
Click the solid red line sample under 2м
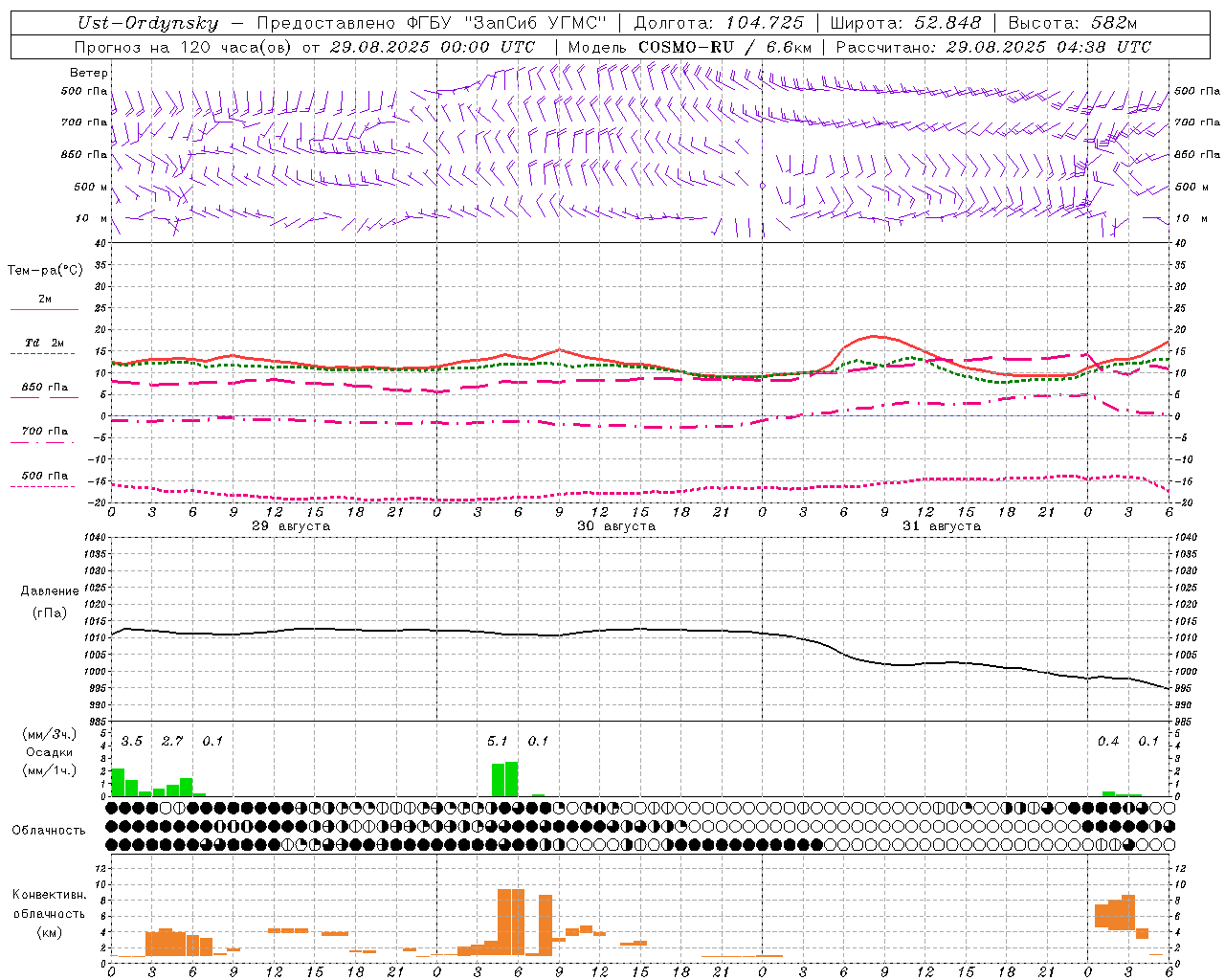point(44,309)
